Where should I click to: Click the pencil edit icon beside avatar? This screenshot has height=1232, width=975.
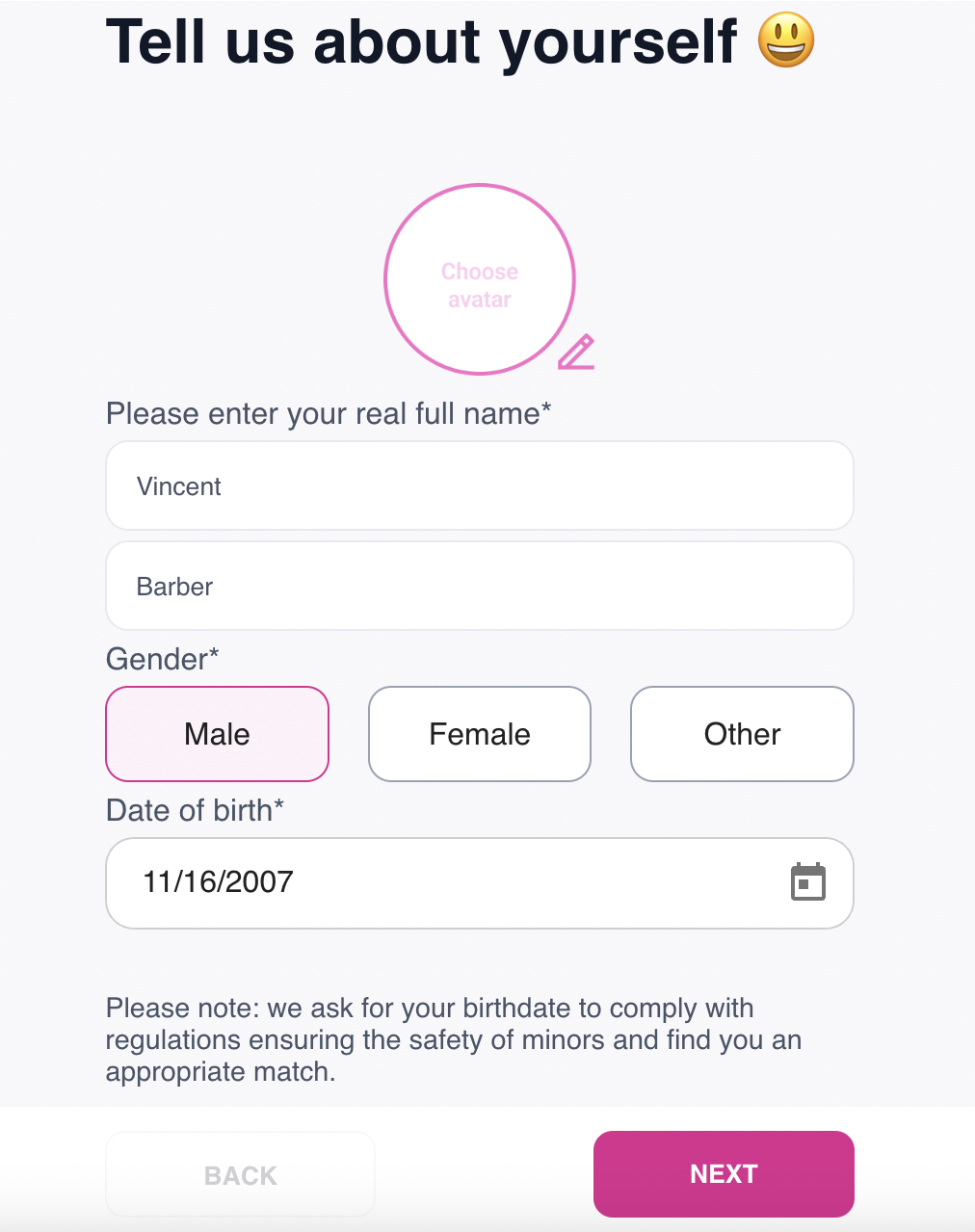click(x=576, y=352)
